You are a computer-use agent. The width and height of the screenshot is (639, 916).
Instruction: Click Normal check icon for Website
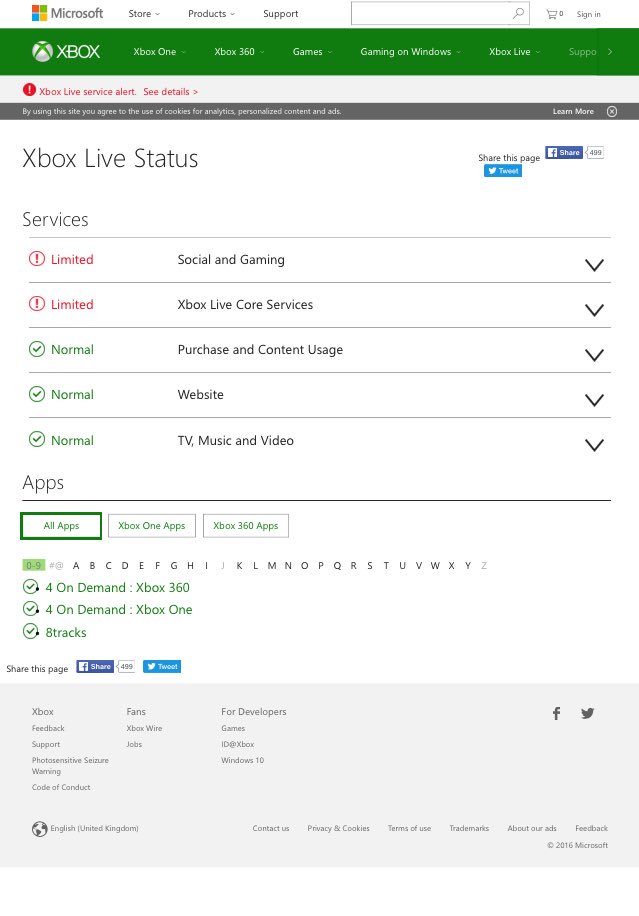[x=37, y=394]
